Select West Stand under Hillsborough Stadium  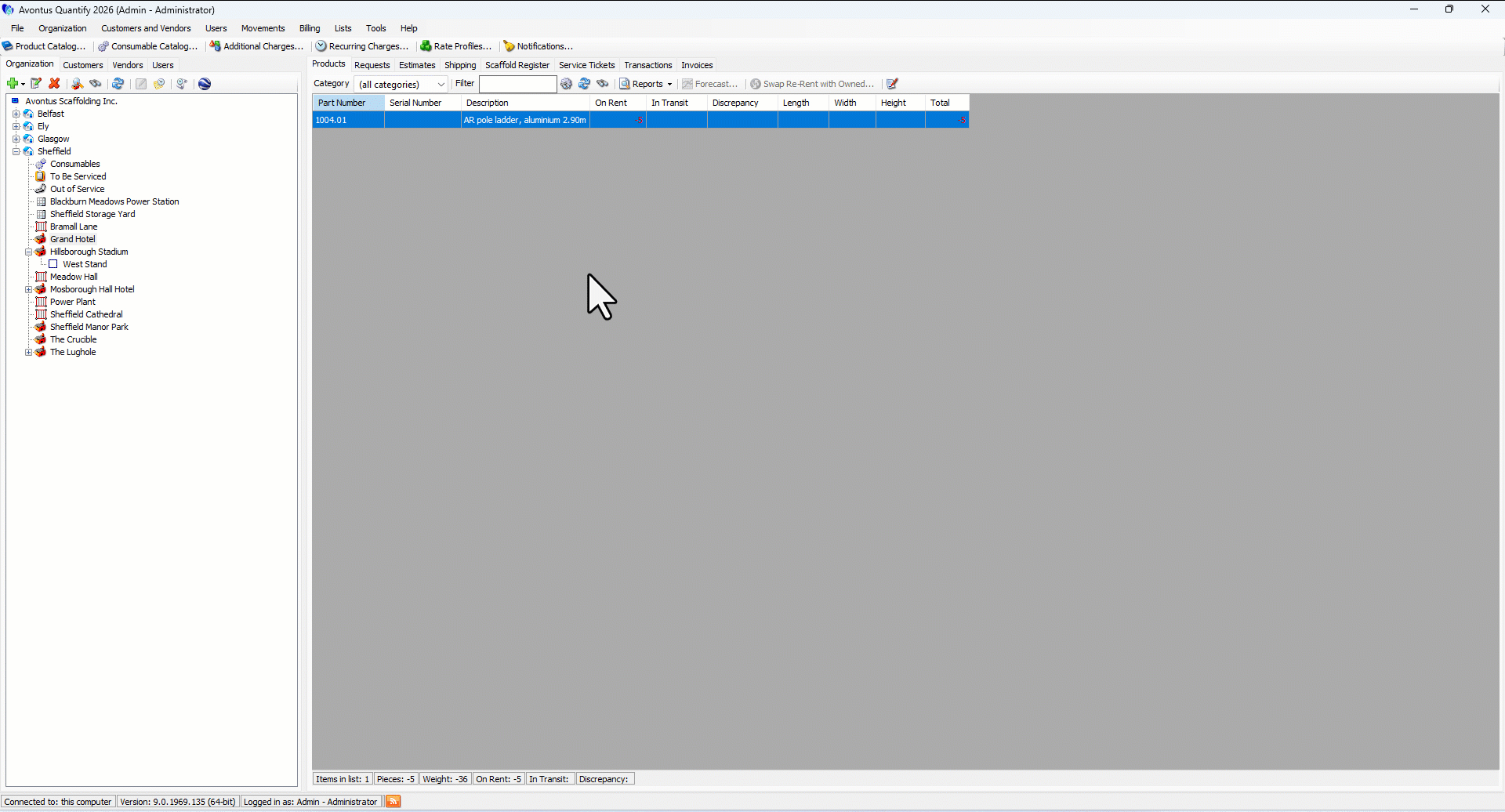[x=85, y=264]
